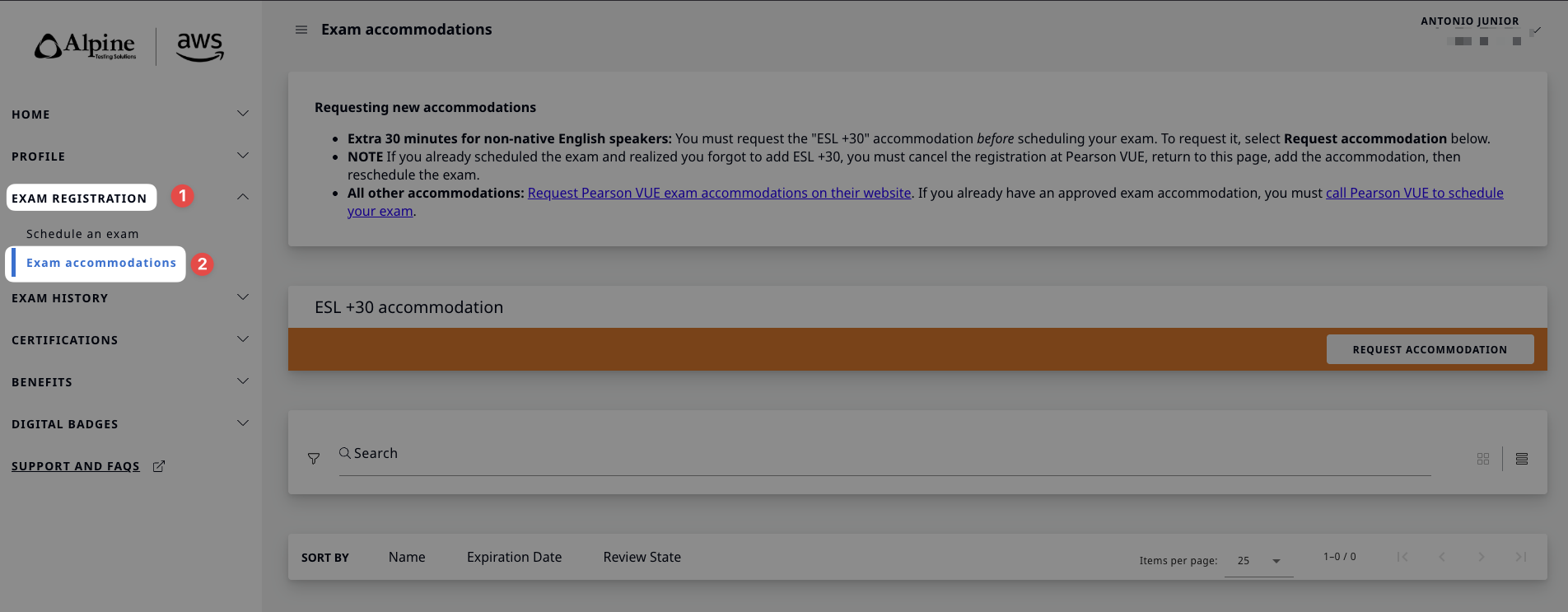The width and height of the screenshot is (1568, 612).
Task: Expand the HOME menu chevron
Action: [243, 114]
